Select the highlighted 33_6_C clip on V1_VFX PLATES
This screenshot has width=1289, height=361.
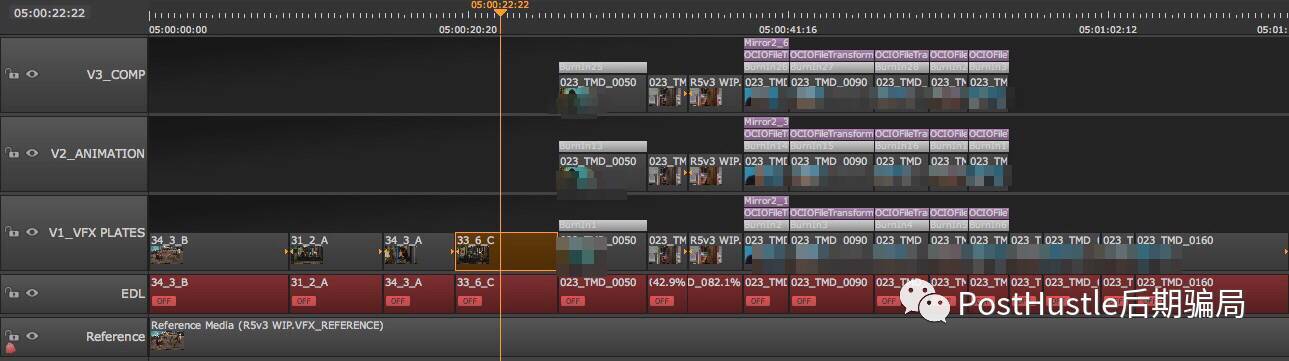[x=506, y=251]
